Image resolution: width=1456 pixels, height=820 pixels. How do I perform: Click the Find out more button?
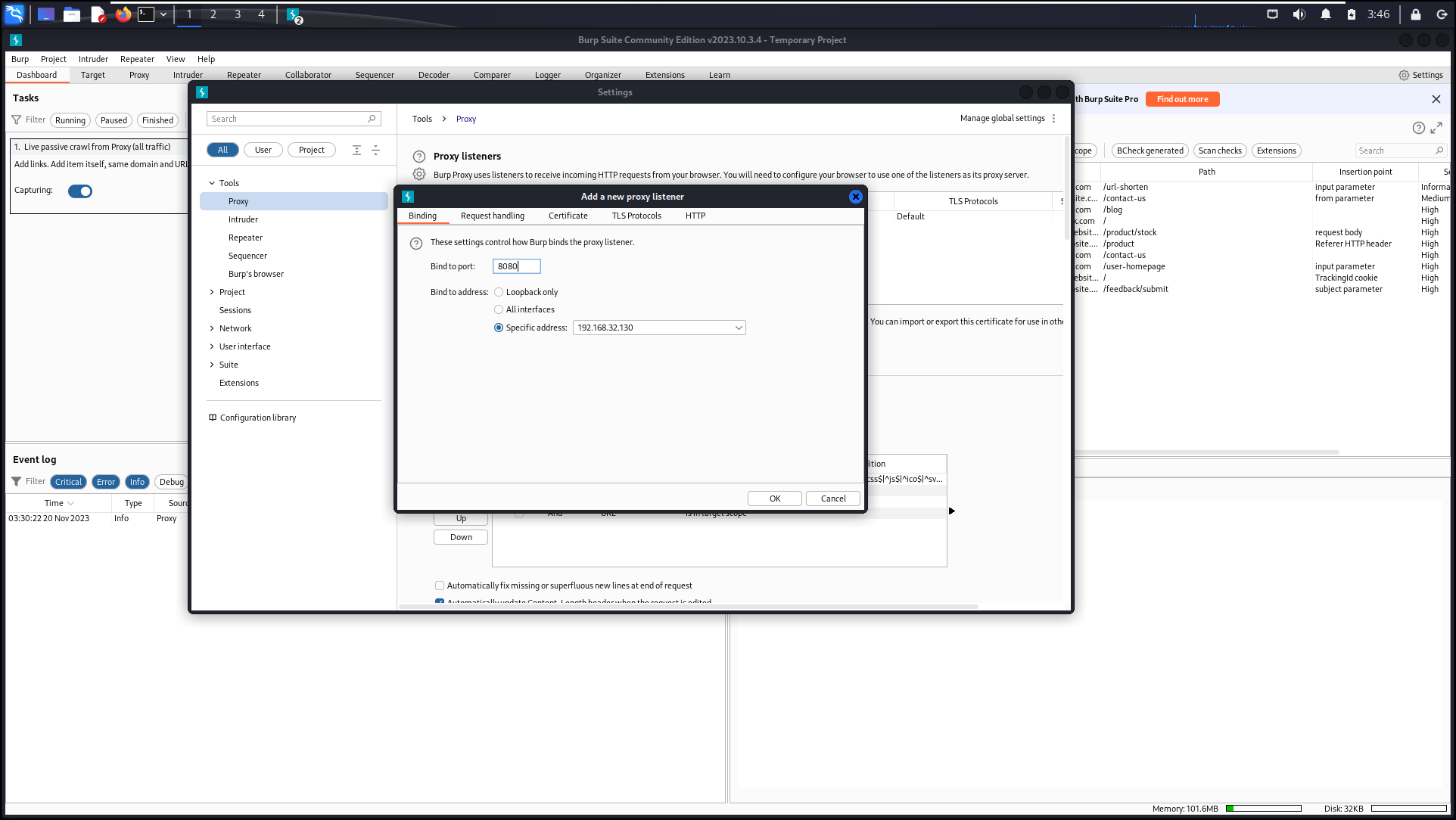(1182, 99)
